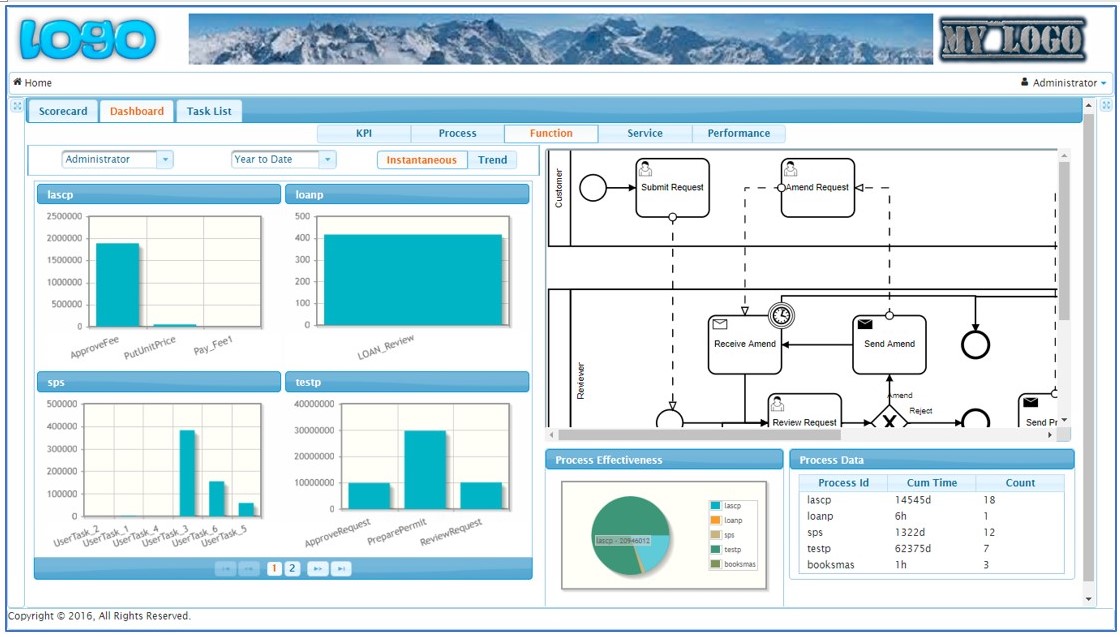The width and height of the screenshot is (1120, 637).
Task: Click the booksmas legend color swatch
Action: [715, 564]
